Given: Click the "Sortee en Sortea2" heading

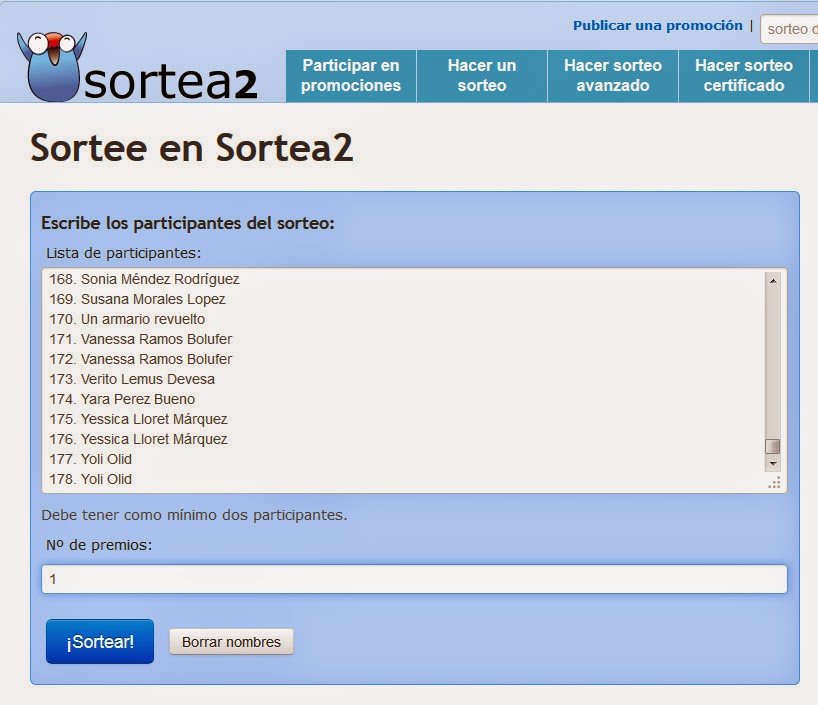Looking at the screenshot, I should pyautogui.click(x=191, y=148).
